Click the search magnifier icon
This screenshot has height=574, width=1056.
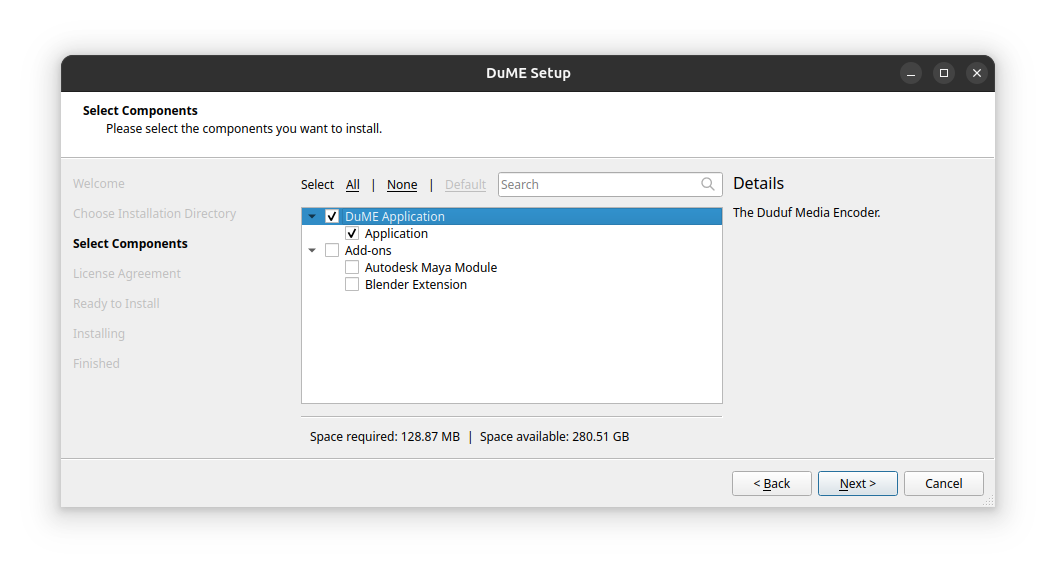(x=708, y=184)
